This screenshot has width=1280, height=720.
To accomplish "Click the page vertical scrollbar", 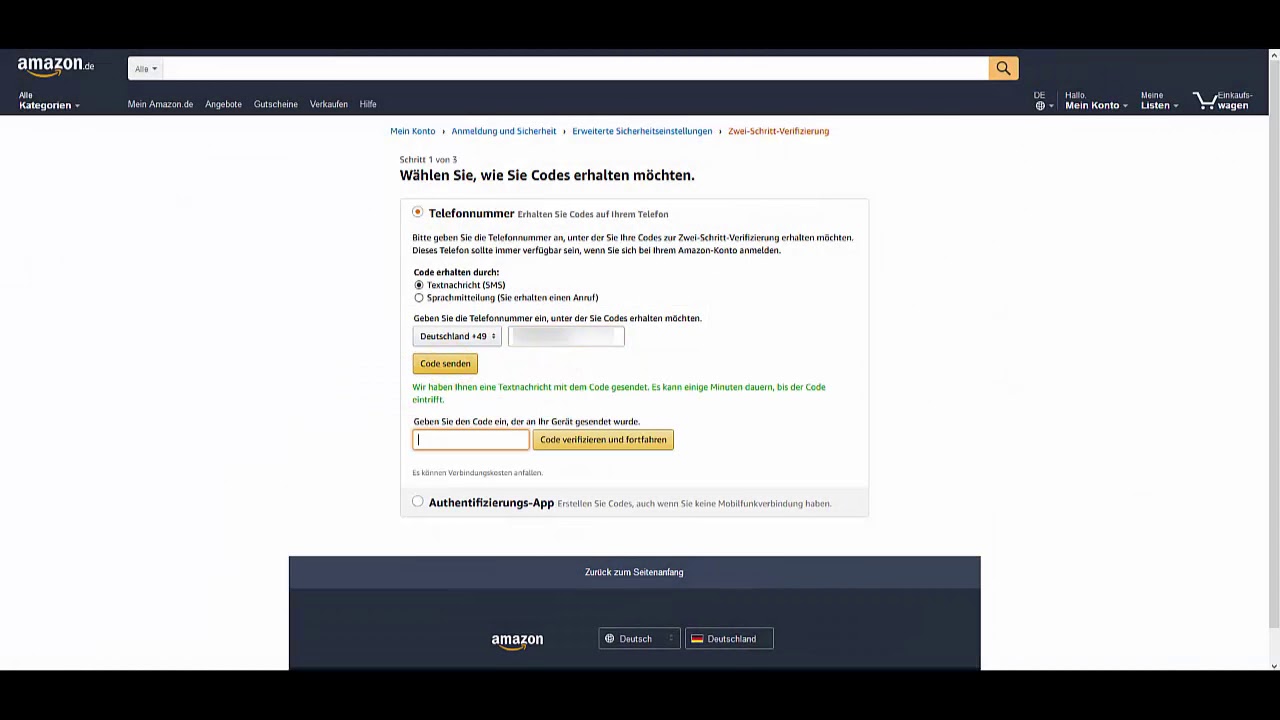I will point(1274,343).
